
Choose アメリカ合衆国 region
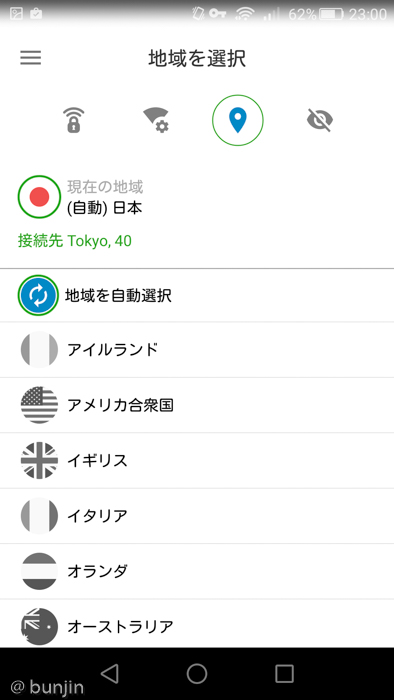(x=197, y=405)
